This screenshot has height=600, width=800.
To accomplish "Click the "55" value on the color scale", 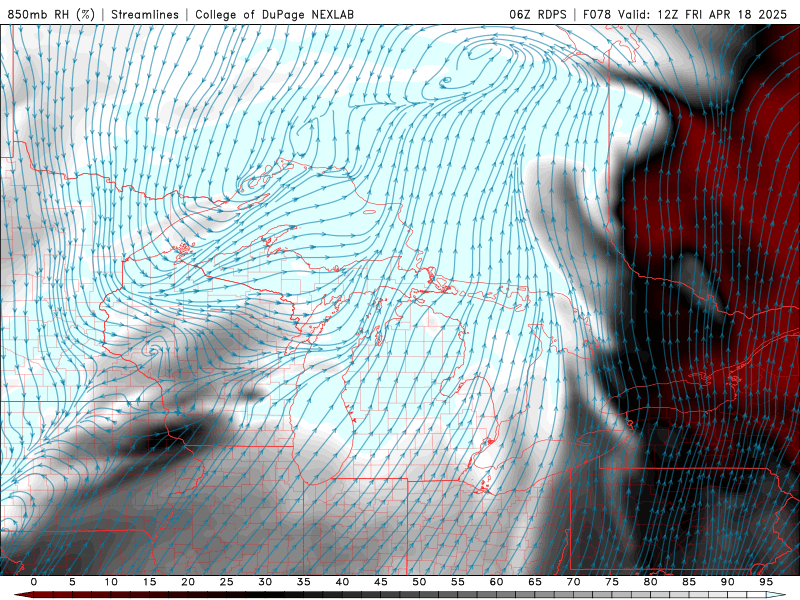I will (458, 582).
